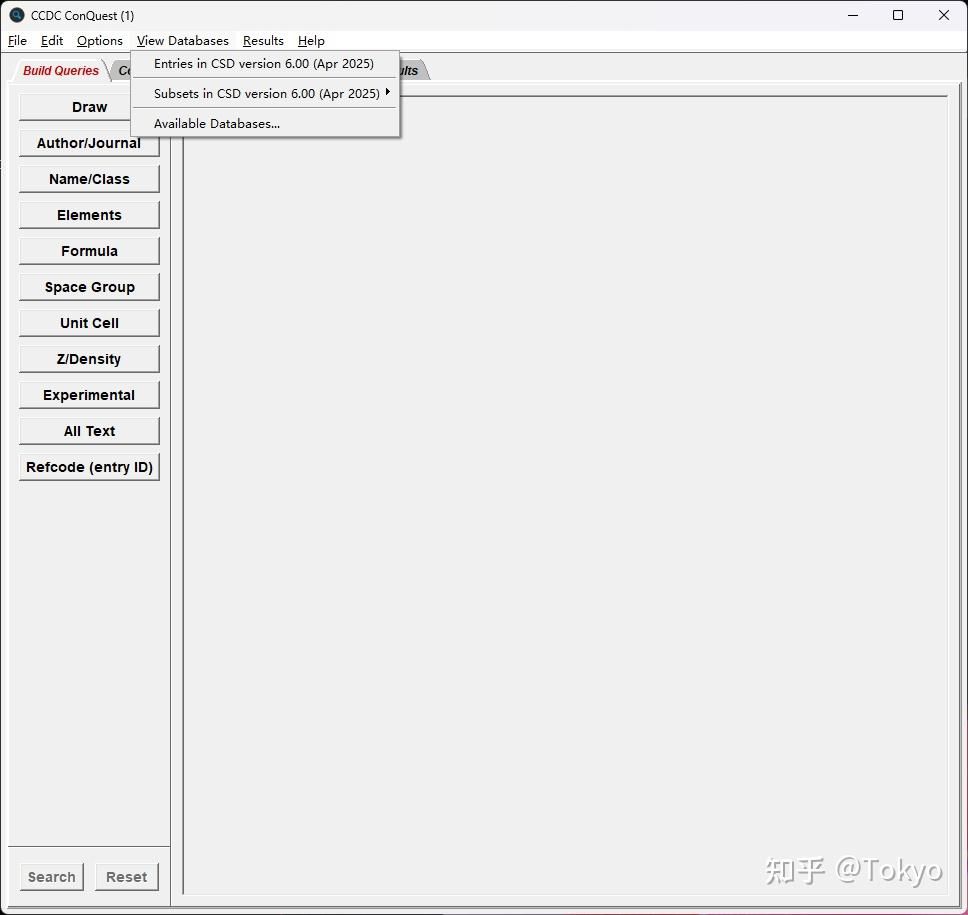
Task: Click the Search button
Action: [x=52, y=877]
